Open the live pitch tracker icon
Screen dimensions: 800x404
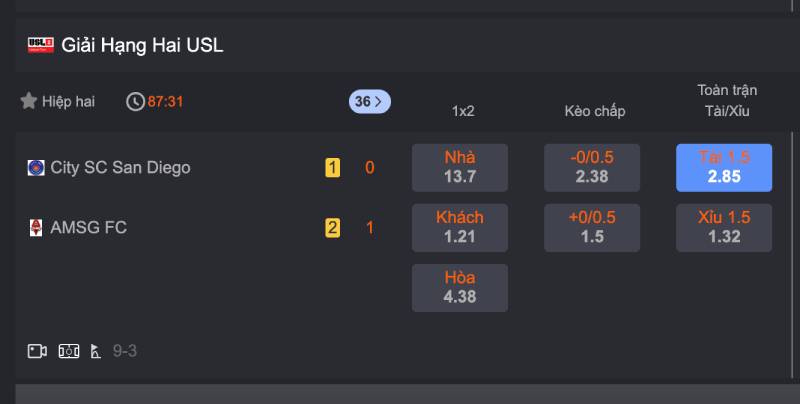[69, 351]
